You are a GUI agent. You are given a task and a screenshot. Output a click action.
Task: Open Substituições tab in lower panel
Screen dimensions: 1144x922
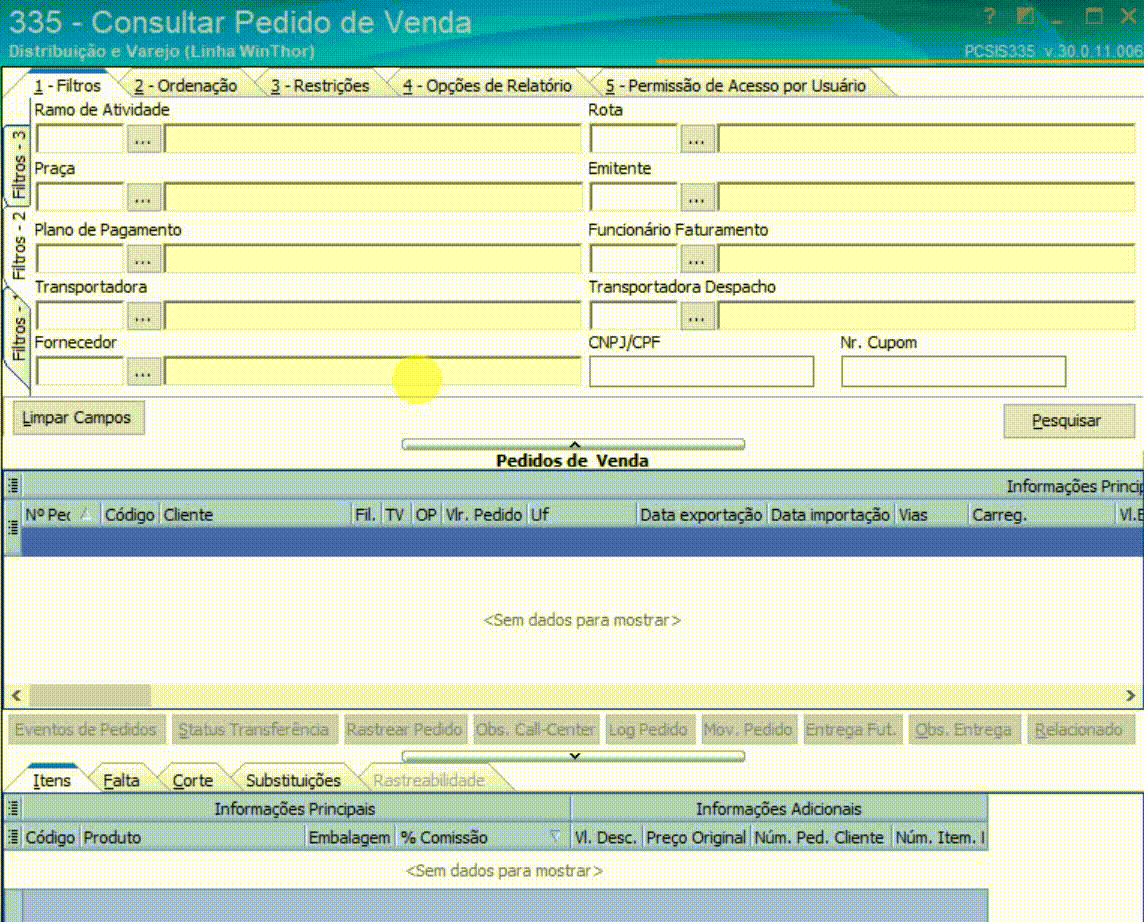coord(293,780)
